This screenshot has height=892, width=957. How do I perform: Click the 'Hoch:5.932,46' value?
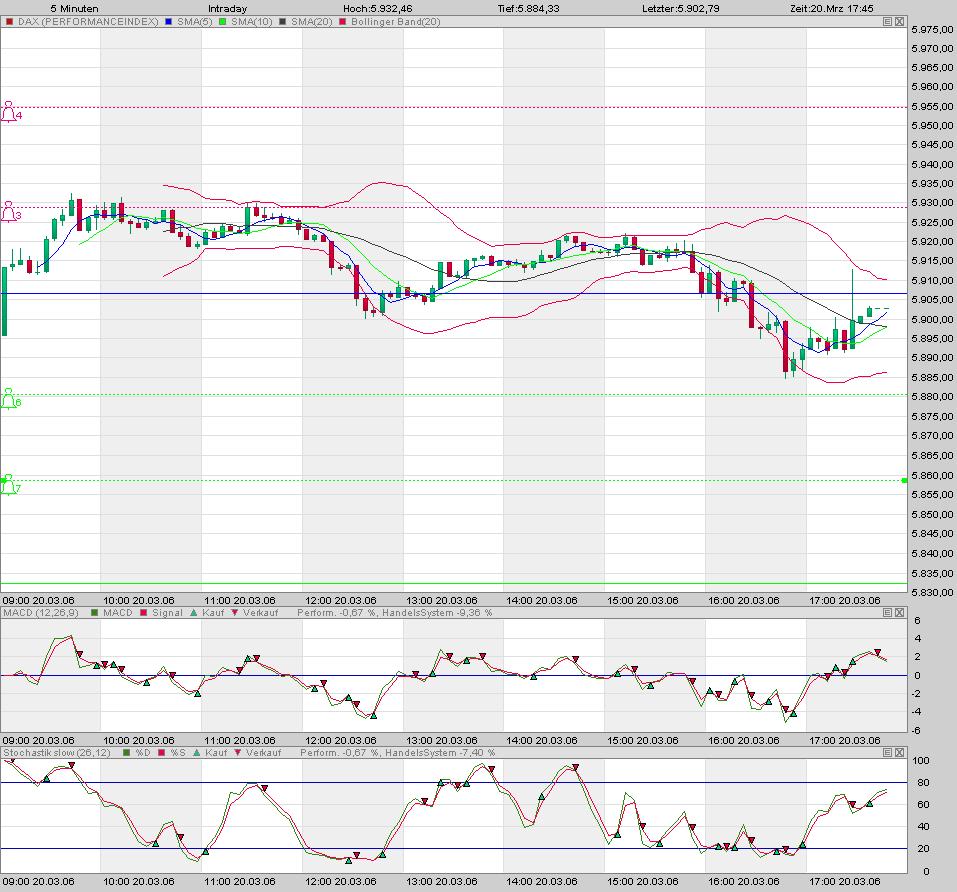377,9
